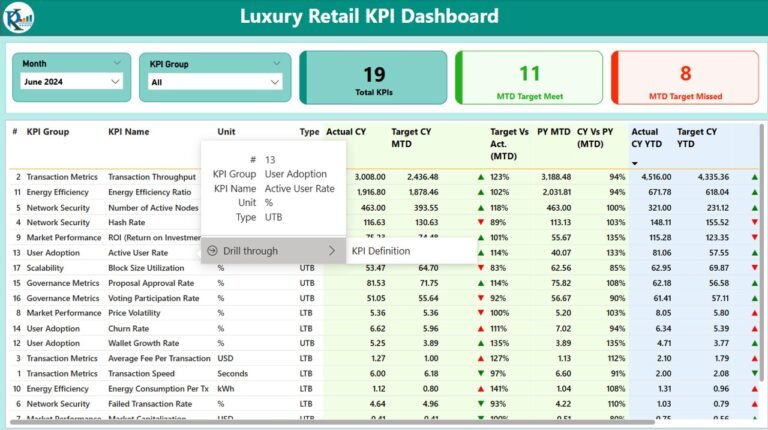
Task: Click the vertical scrollbar of the table
Action: click(x=761, y=252)
